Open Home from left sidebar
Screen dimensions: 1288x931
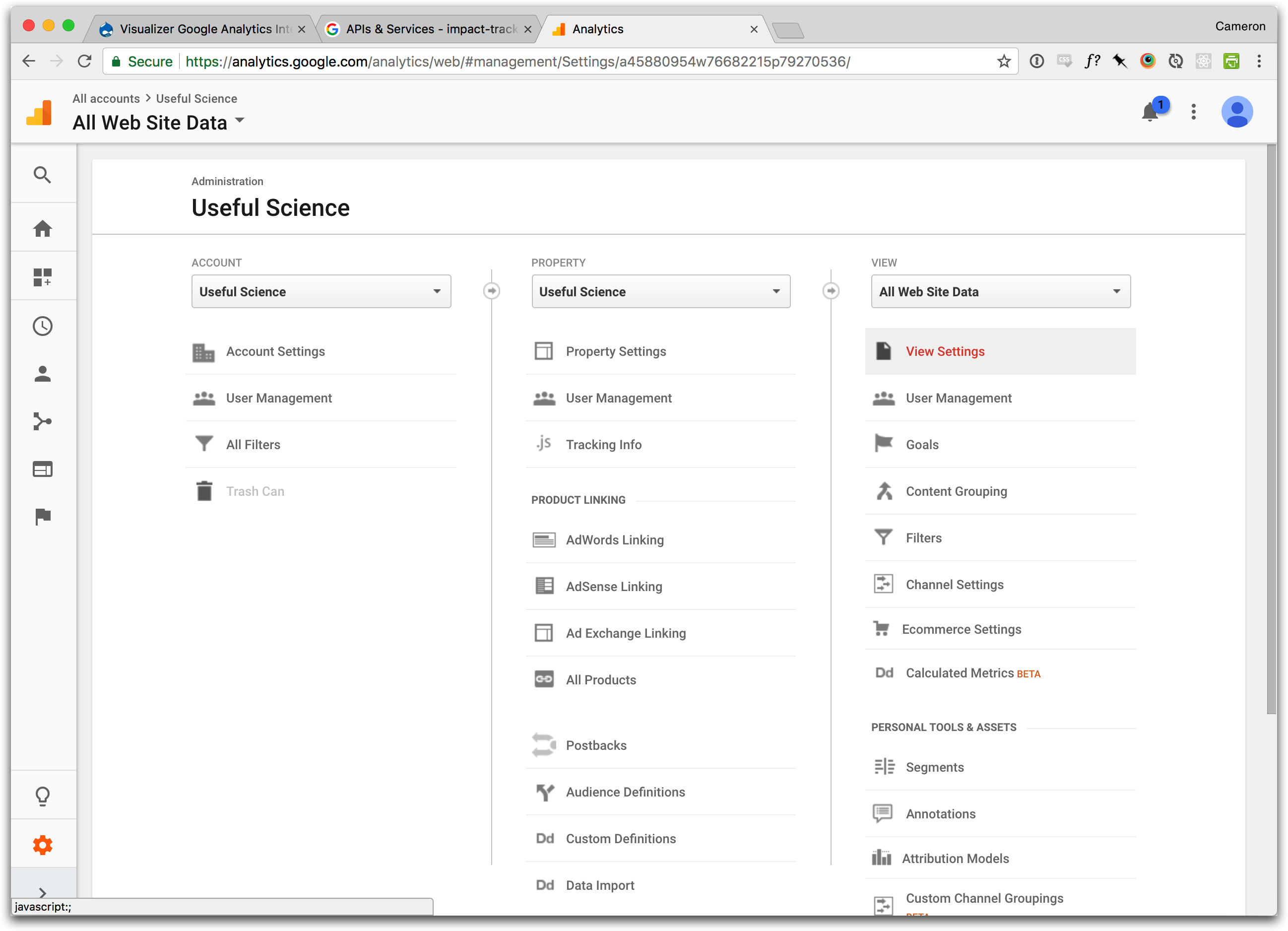[x=43, y=228]
